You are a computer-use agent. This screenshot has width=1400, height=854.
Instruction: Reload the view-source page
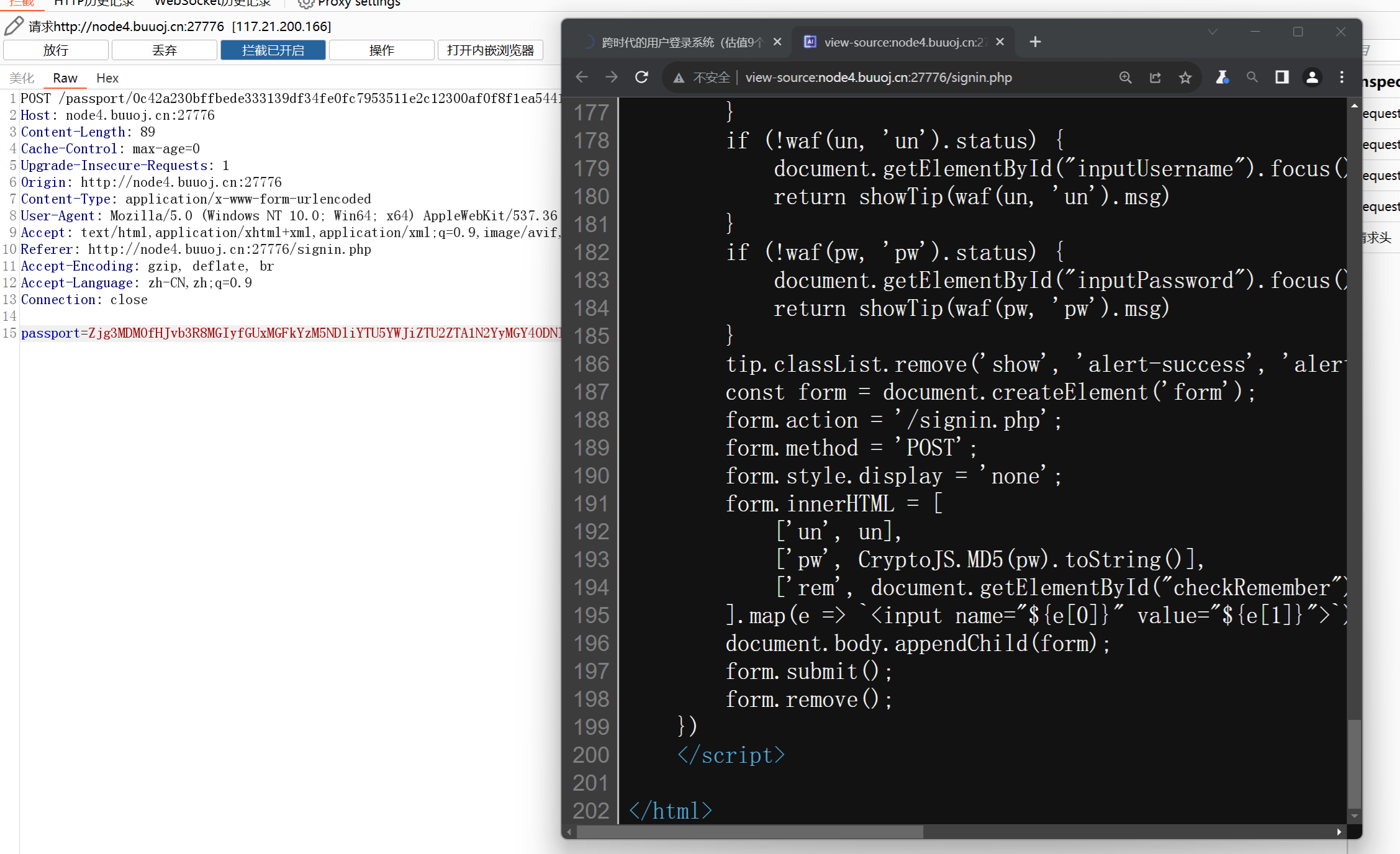tap(642, 77)
